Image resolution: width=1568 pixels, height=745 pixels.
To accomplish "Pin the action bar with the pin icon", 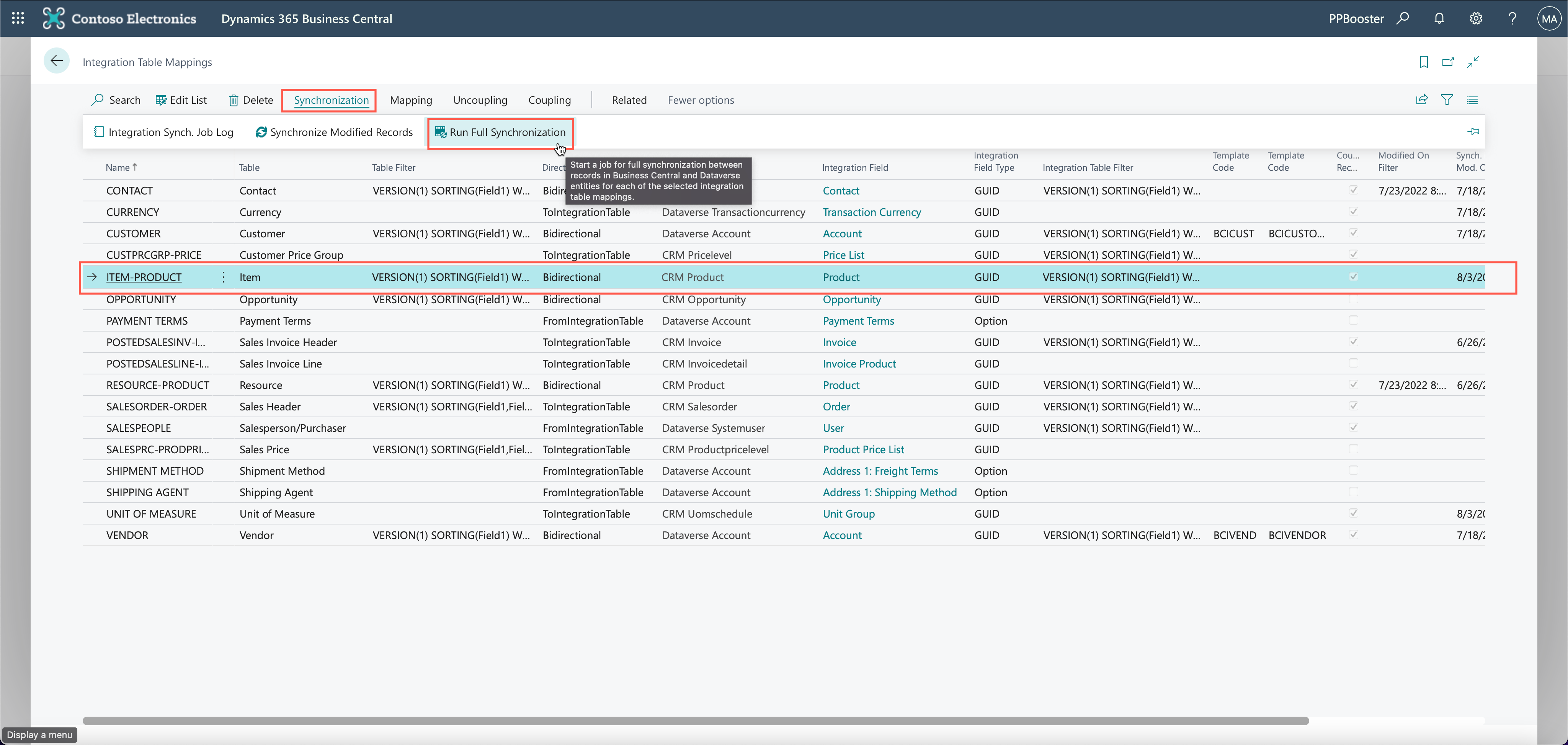I will [1473, 131].
